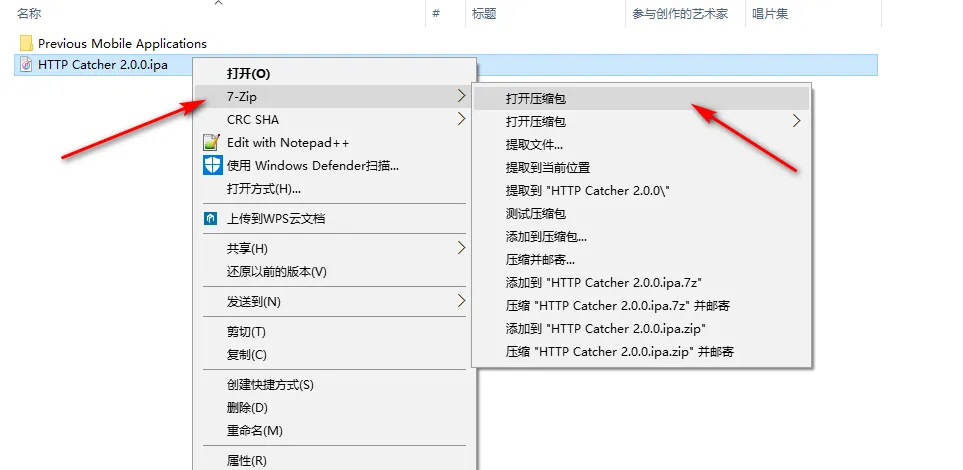Choose 压缩 "HTTP Catcher 2.0.0.ipa.zip" 并邮寄
Image resolution: width=963 pixels, height=470 pixels.
pos(642,351)
